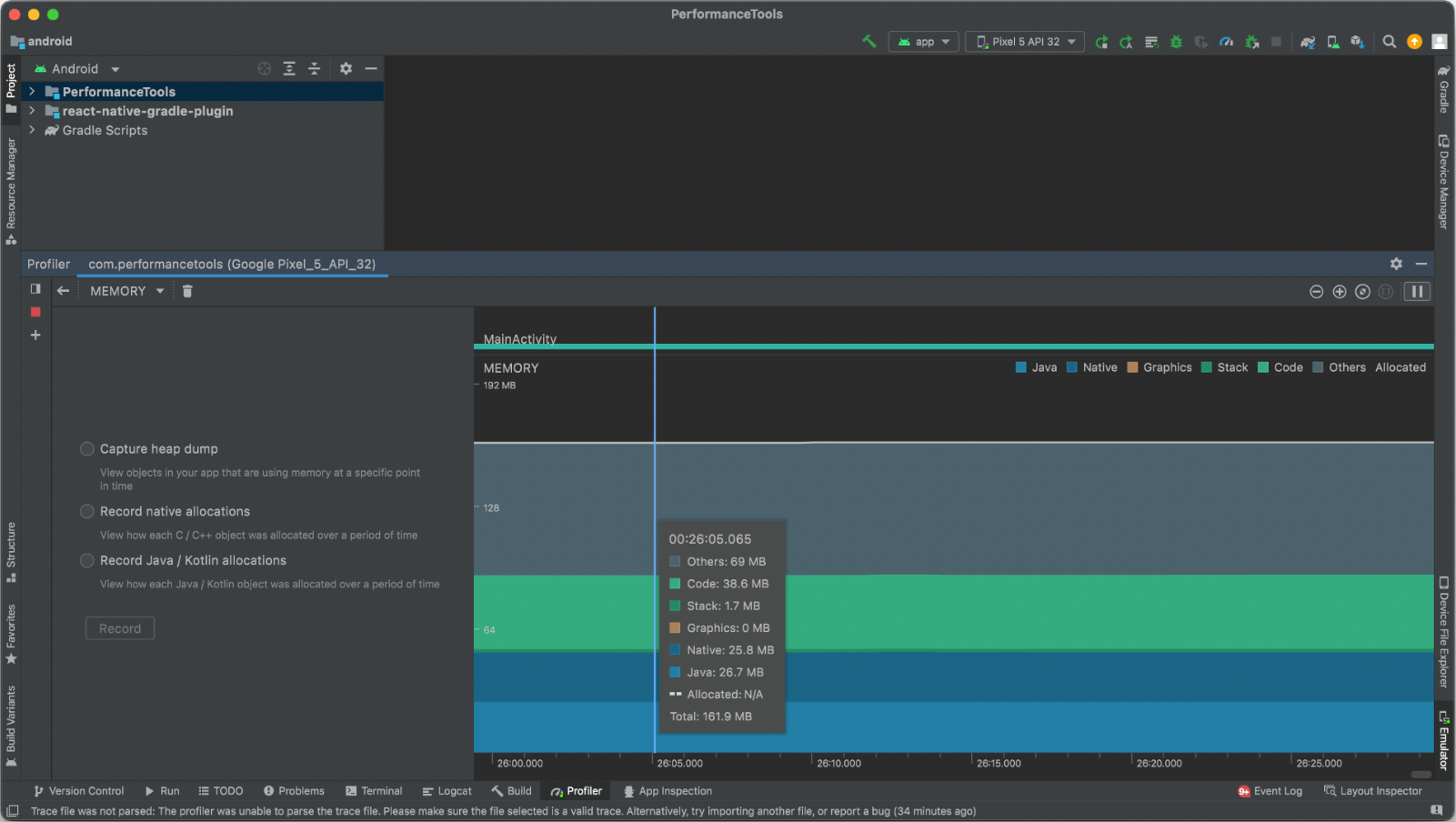This screenshot has width=1456, height=822.
Task: Open the Device File Explorer side panel
Action: point(1443,632)
